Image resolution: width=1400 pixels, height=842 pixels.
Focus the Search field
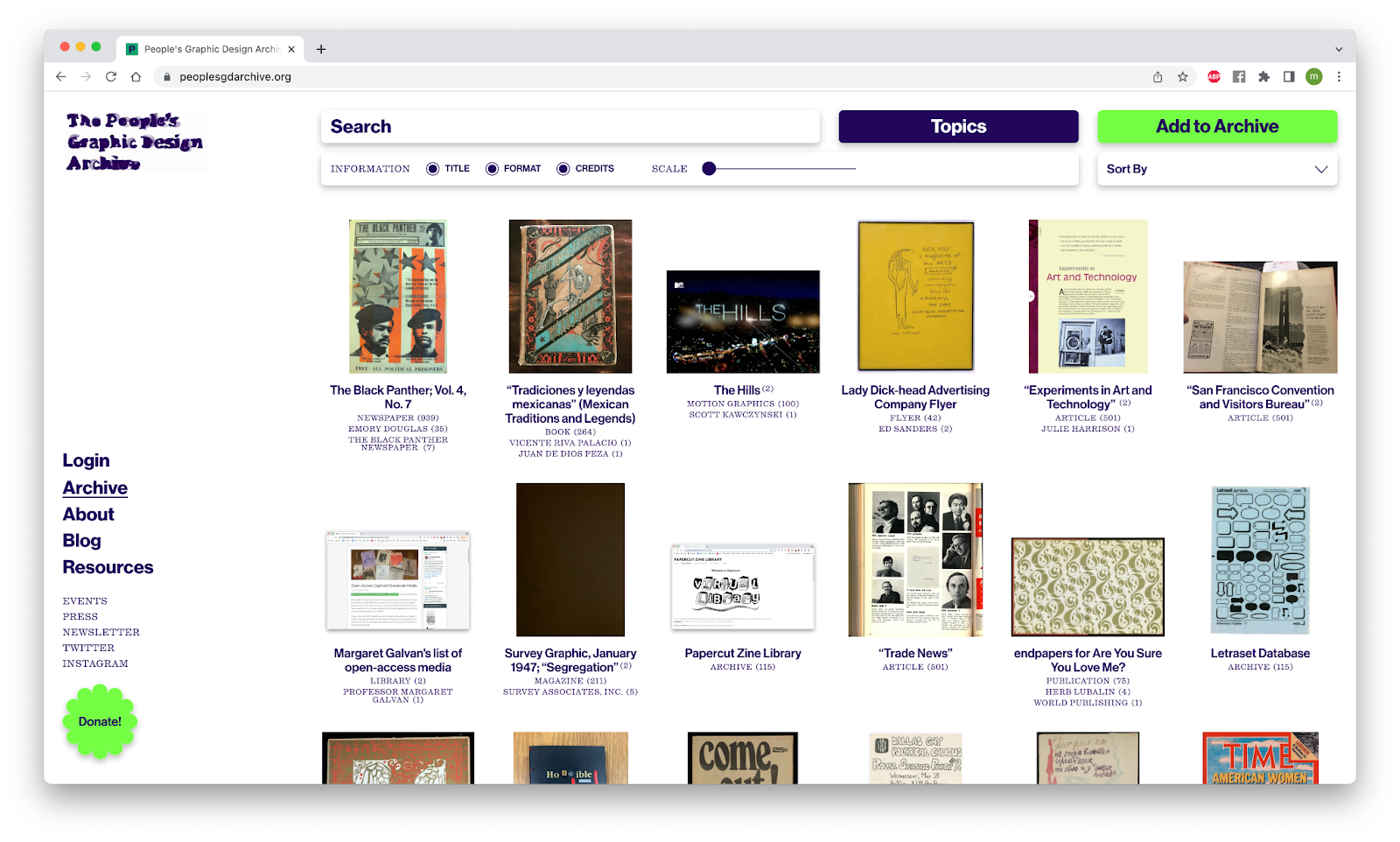click(570, 127)
